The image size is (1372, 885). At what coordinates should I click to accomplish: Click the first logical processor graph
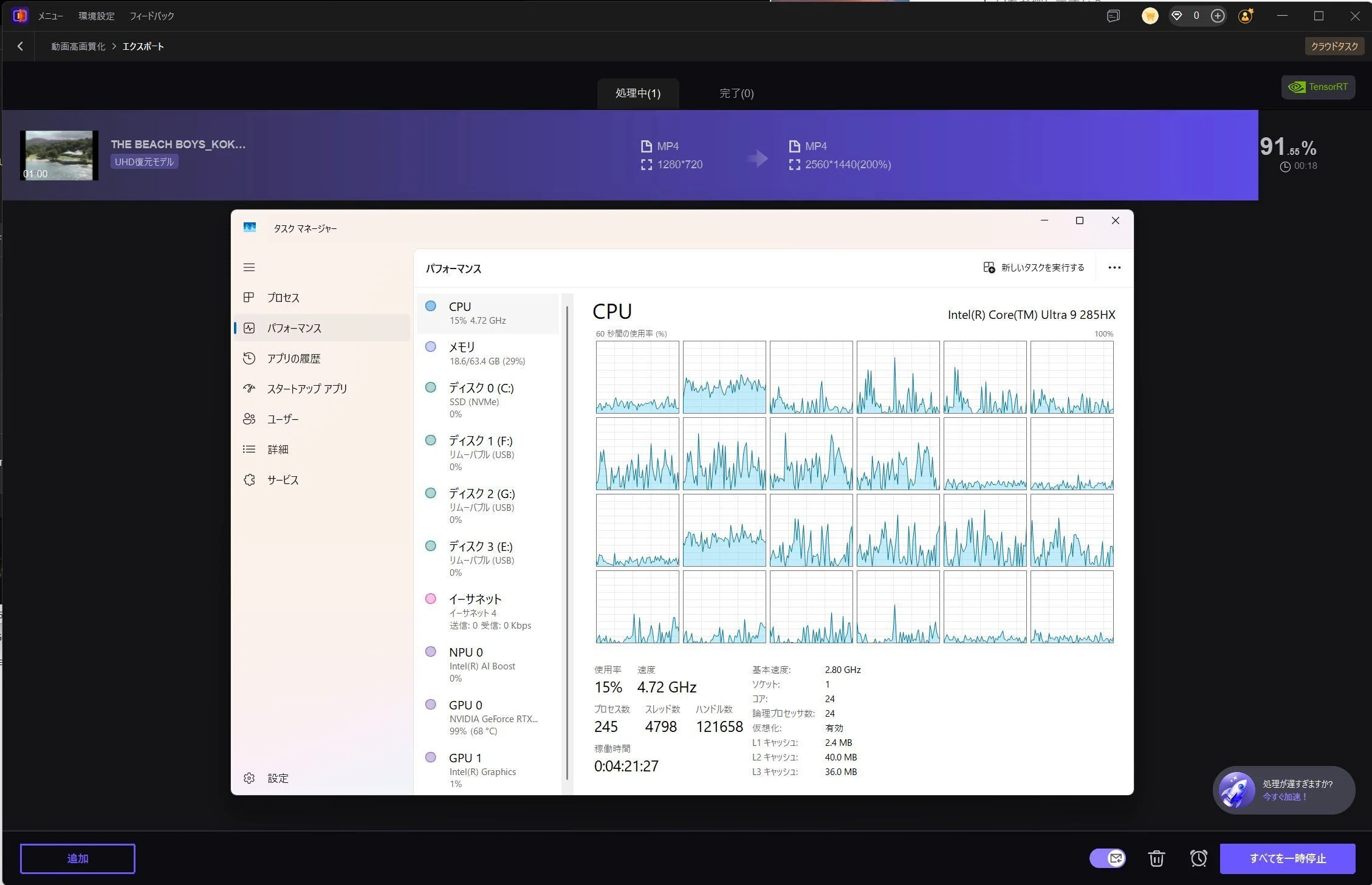tap(637, 377)
